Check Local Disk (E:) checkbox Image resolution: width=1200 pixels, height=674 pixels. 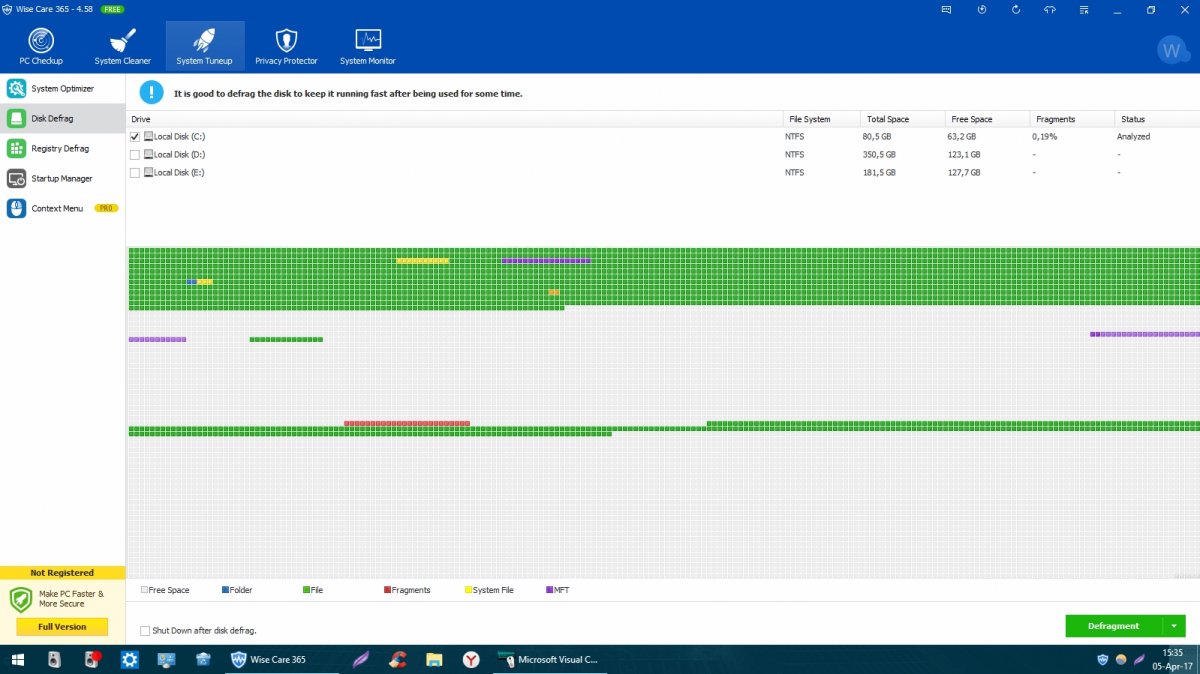tap(135, 172)
